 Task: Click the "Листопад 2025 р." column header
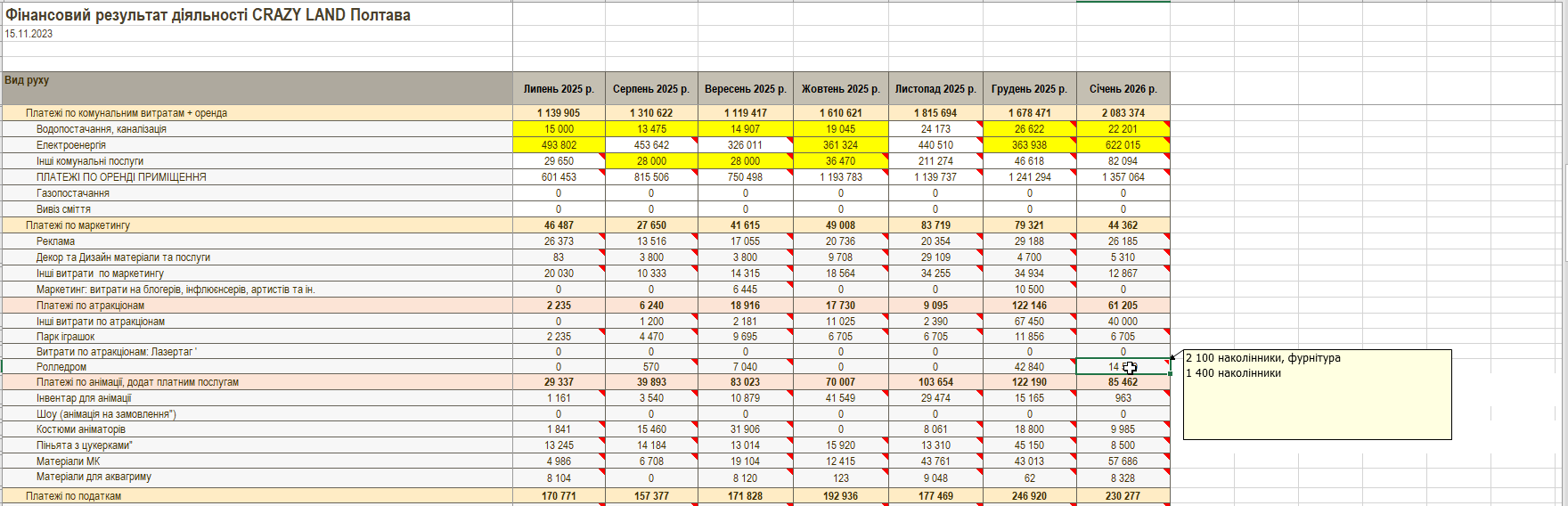coord(935,88)
